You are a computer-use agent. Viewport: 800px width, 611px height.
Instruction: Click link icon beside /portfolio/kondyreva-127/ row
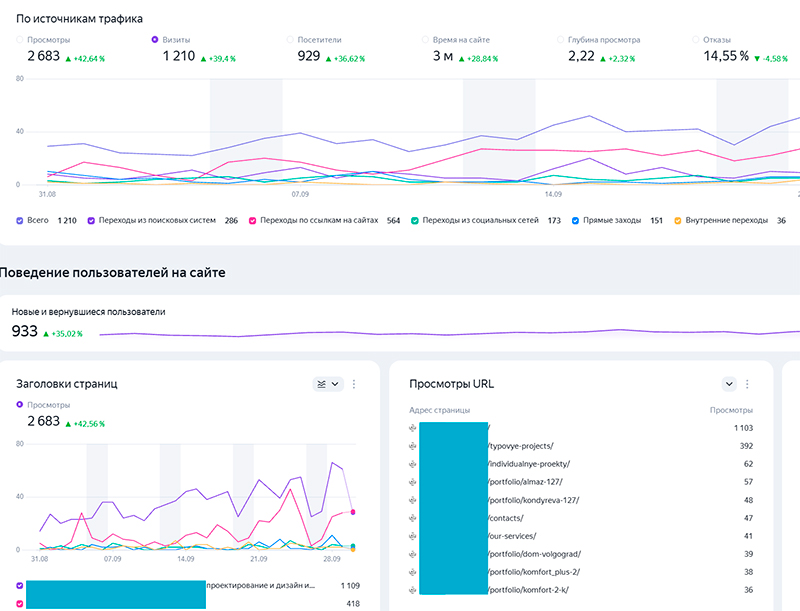pos(413,500)
